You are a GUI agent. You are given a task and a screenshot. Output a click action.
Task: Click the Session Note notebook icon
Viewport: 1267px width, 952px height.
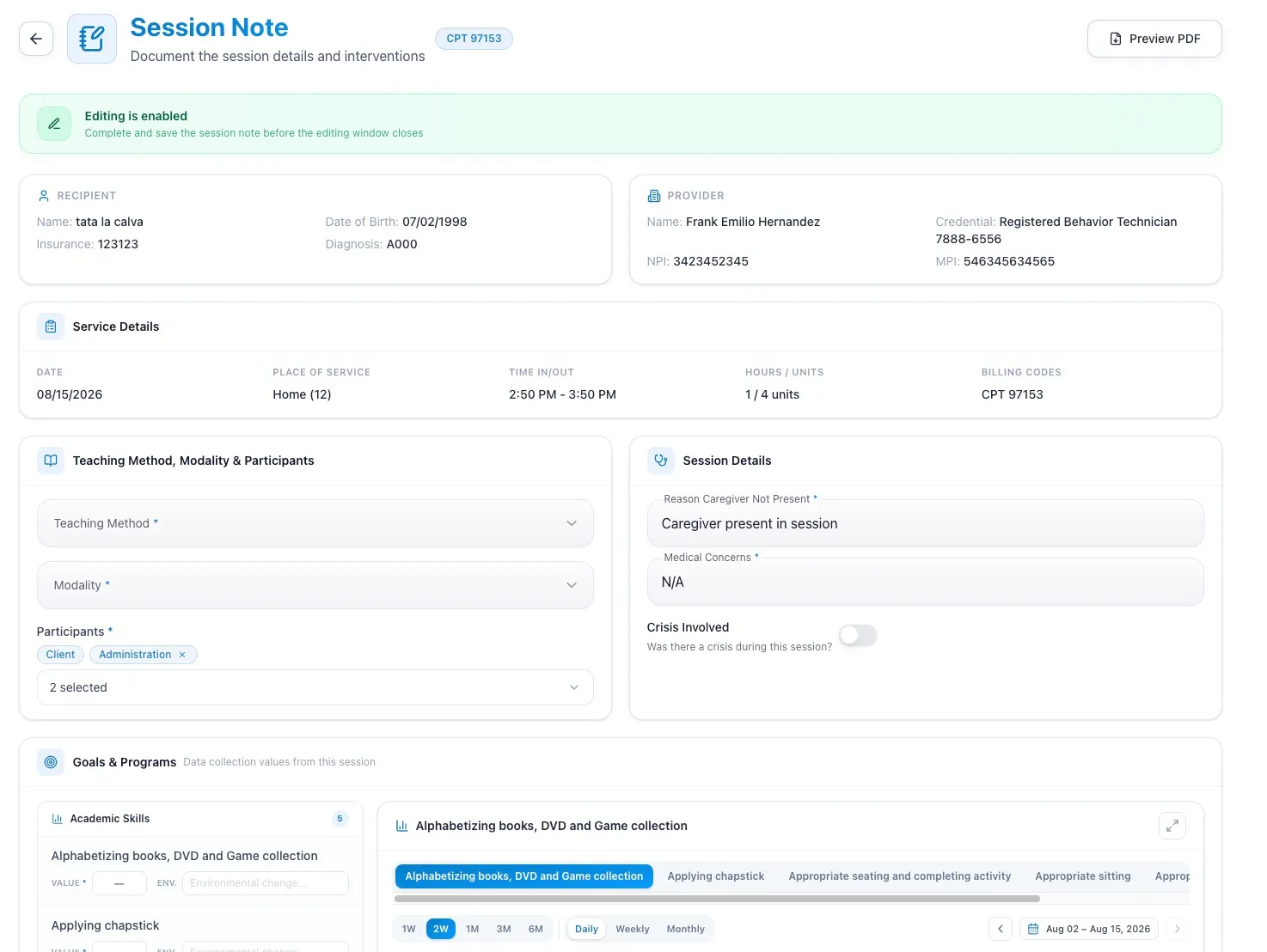[x=92, y=39]
